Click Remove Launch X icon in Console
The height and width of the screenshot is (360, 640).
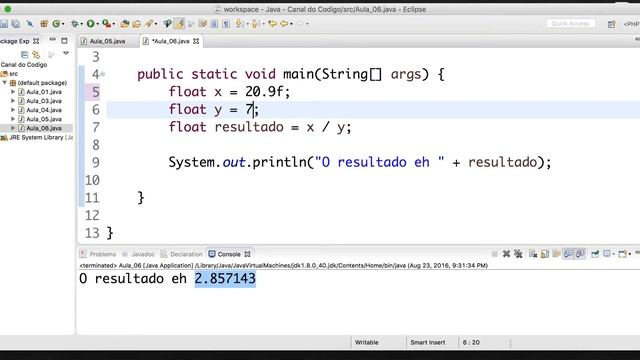(x=506, y=254)
